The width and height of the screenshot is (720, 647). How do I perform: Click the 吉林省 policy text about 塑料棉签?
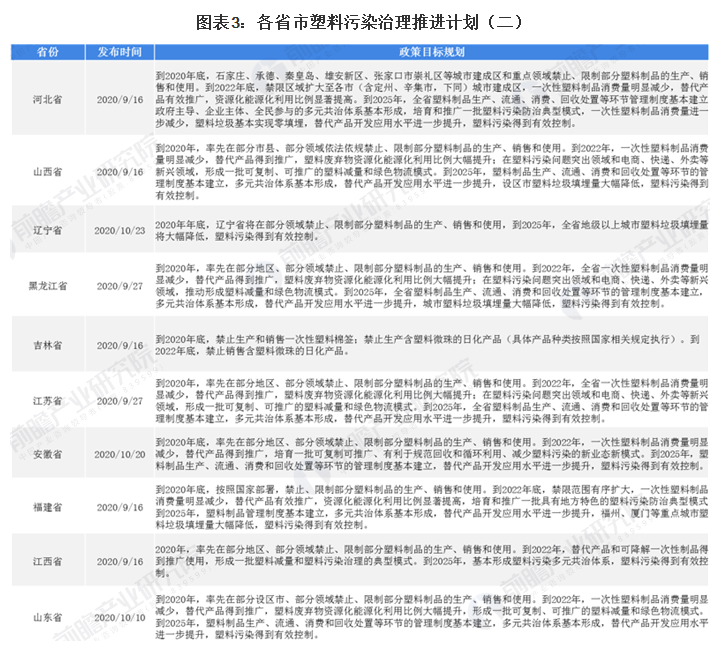coord(427,345)
